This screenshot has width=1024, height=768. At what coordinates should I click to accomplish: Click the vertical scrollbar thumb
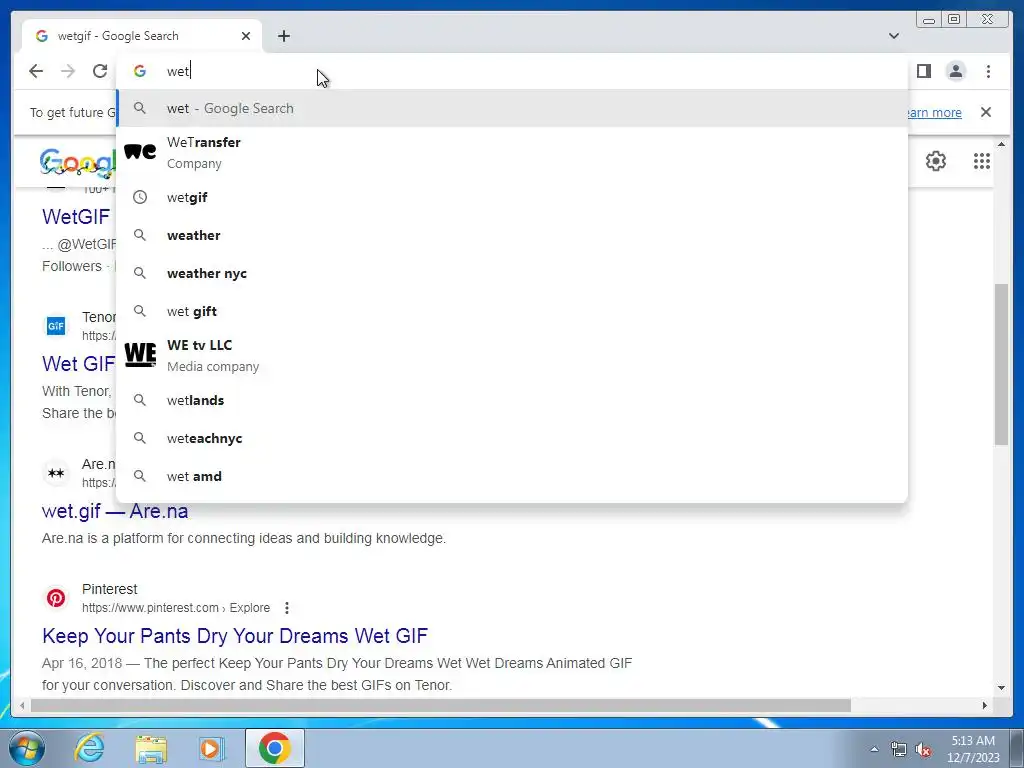pyautogui.click(x=1001, y=364)
